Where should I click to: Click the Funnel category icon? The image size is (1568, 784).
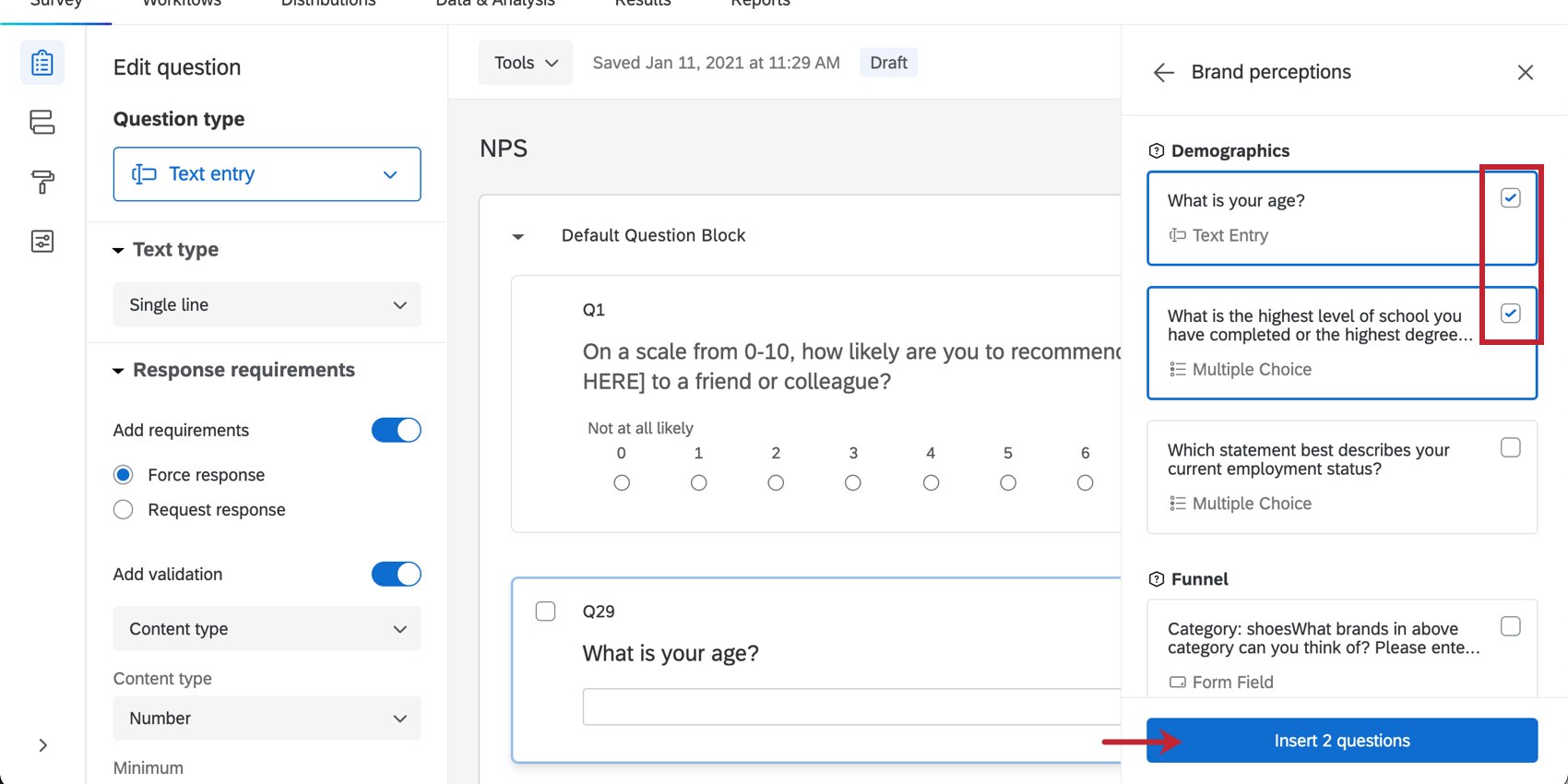pos(1157,579)
